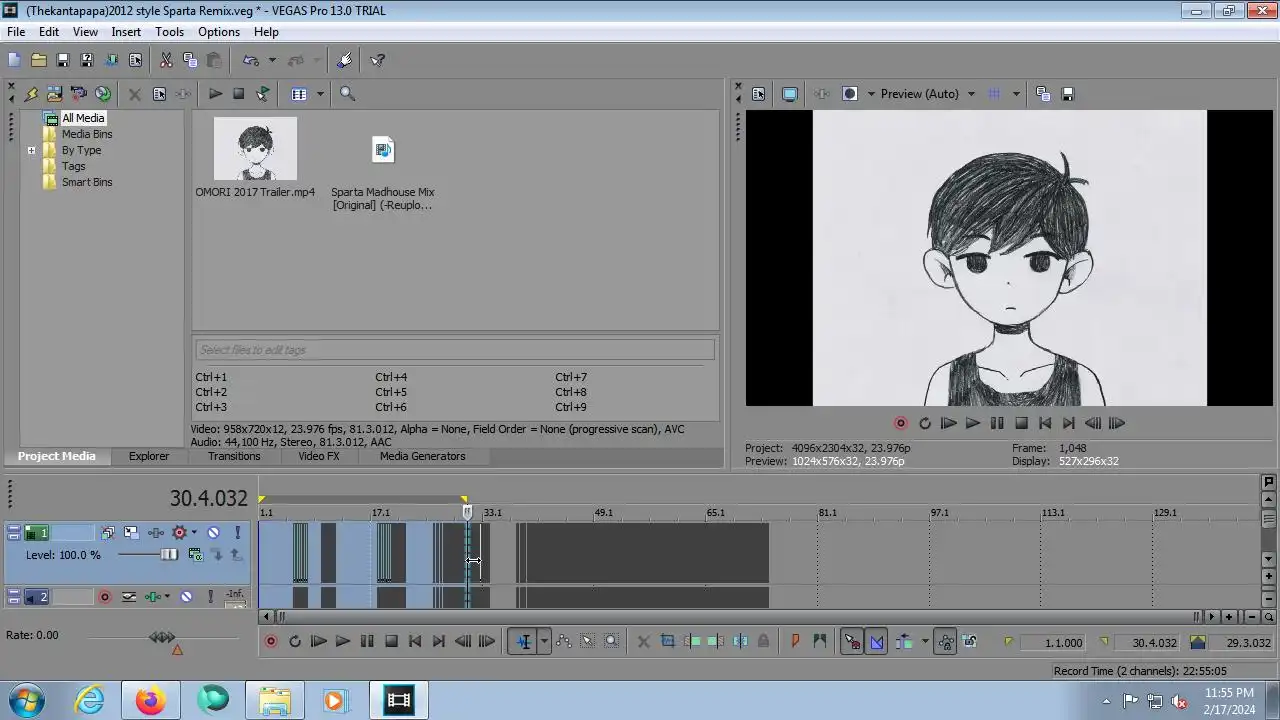Open the Tools menu

(x=169, y=32)
